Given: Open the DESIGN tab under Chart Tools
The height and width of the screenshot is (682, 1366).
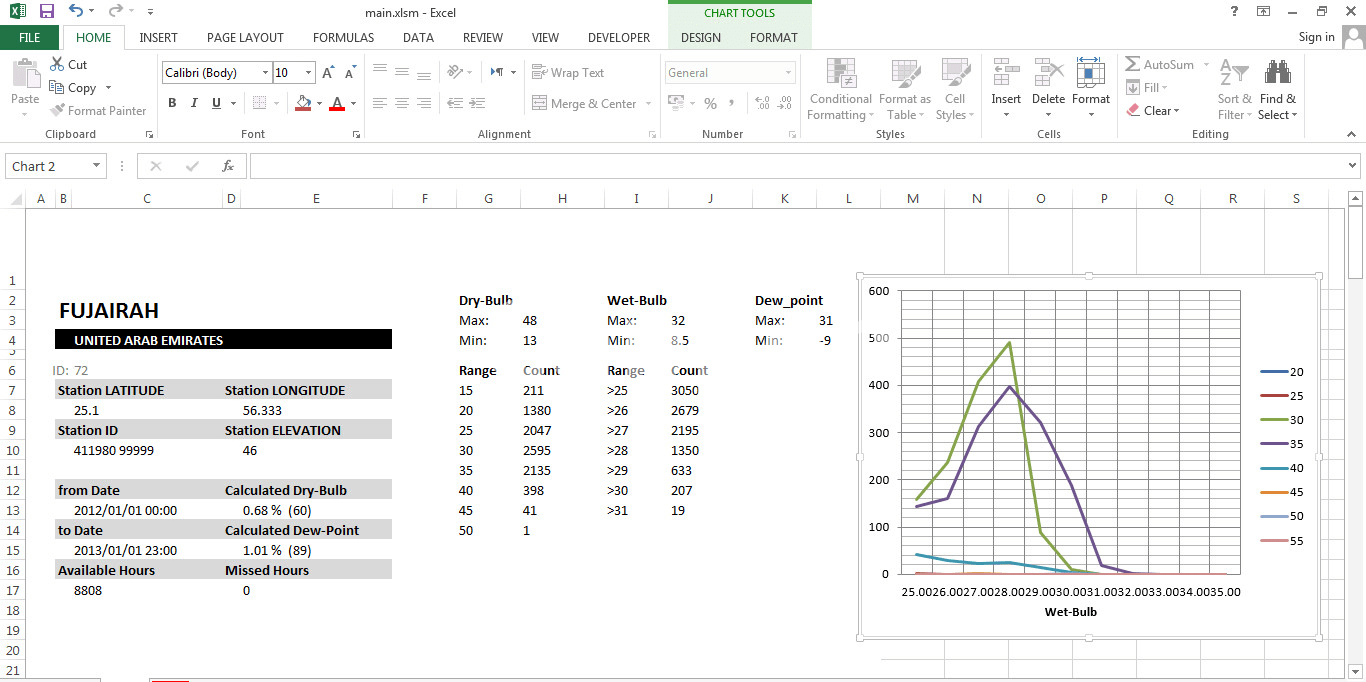Looking at the screenshot, I should pyautogui.click(x=700, y=38).
